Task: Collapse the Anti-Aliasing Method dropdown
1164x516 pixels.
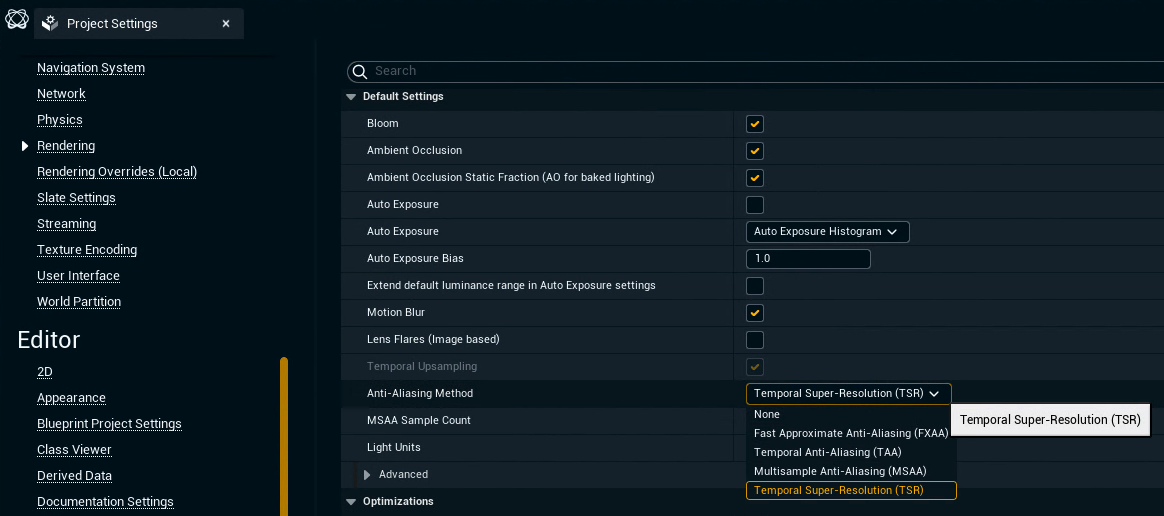Action: (848, 394)
